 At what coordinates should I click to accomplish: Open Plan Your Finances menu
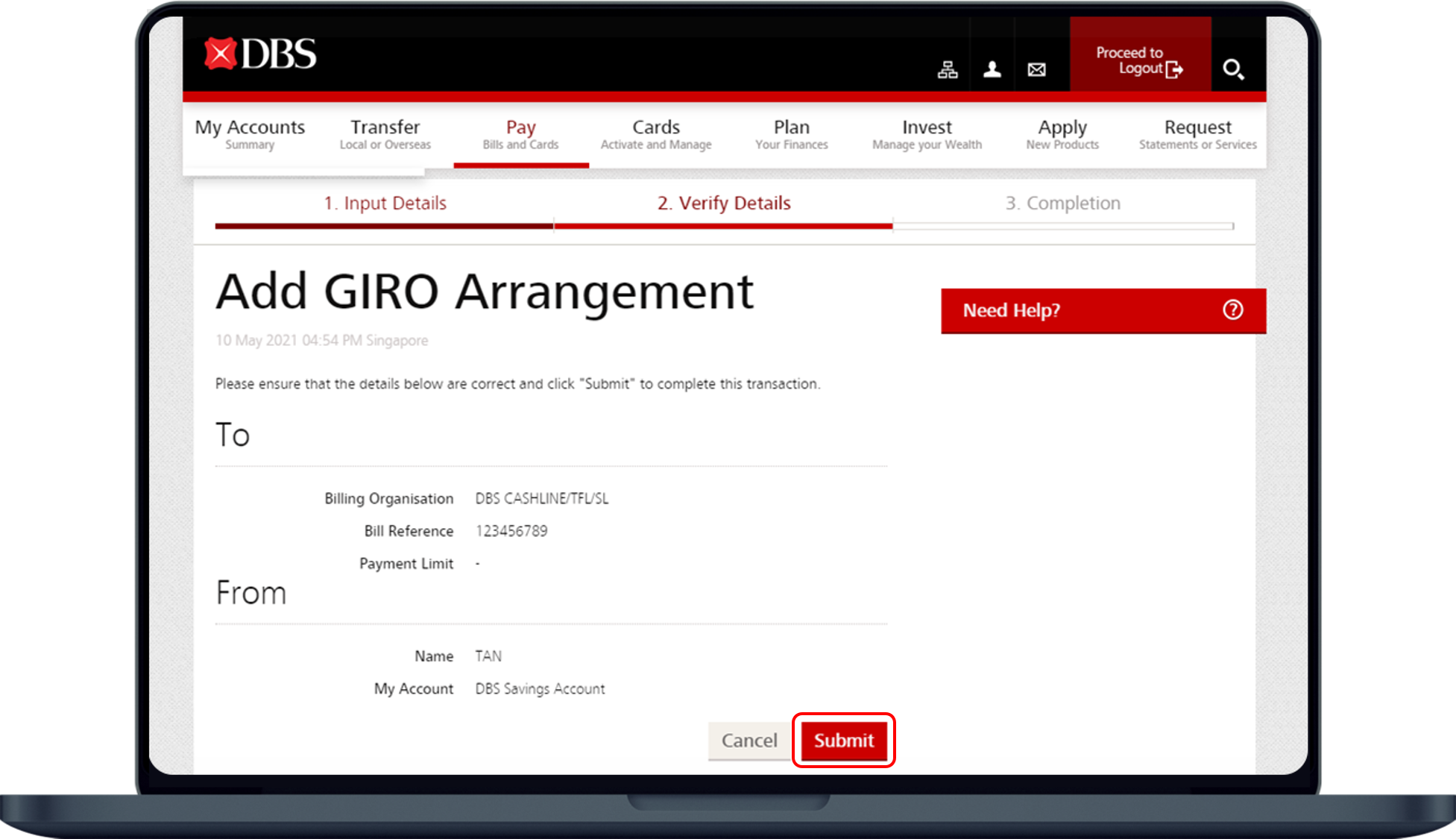[791, 134]
